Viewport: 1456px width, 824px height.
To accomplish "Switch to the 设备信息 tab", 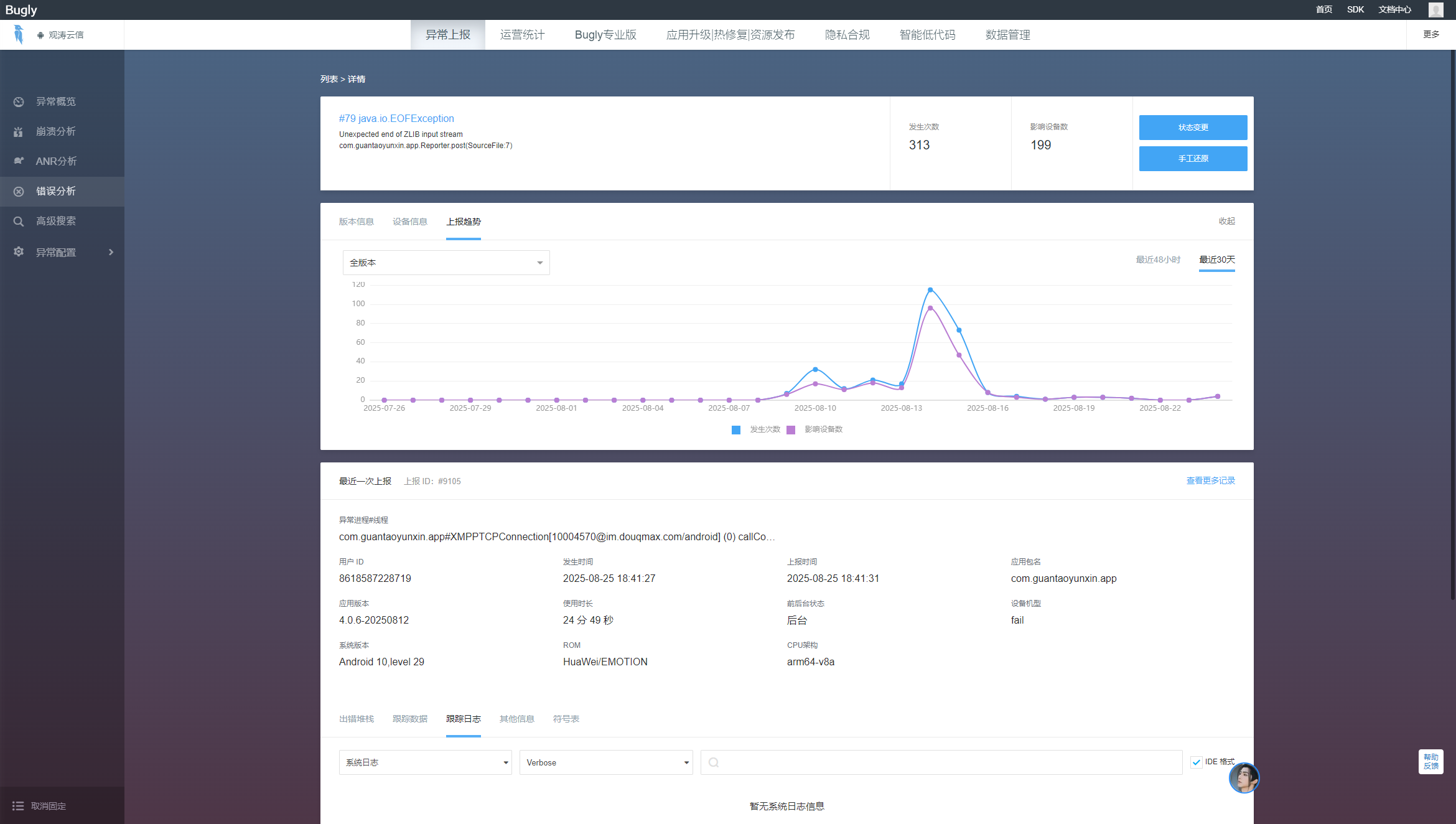I will (409, 222).
